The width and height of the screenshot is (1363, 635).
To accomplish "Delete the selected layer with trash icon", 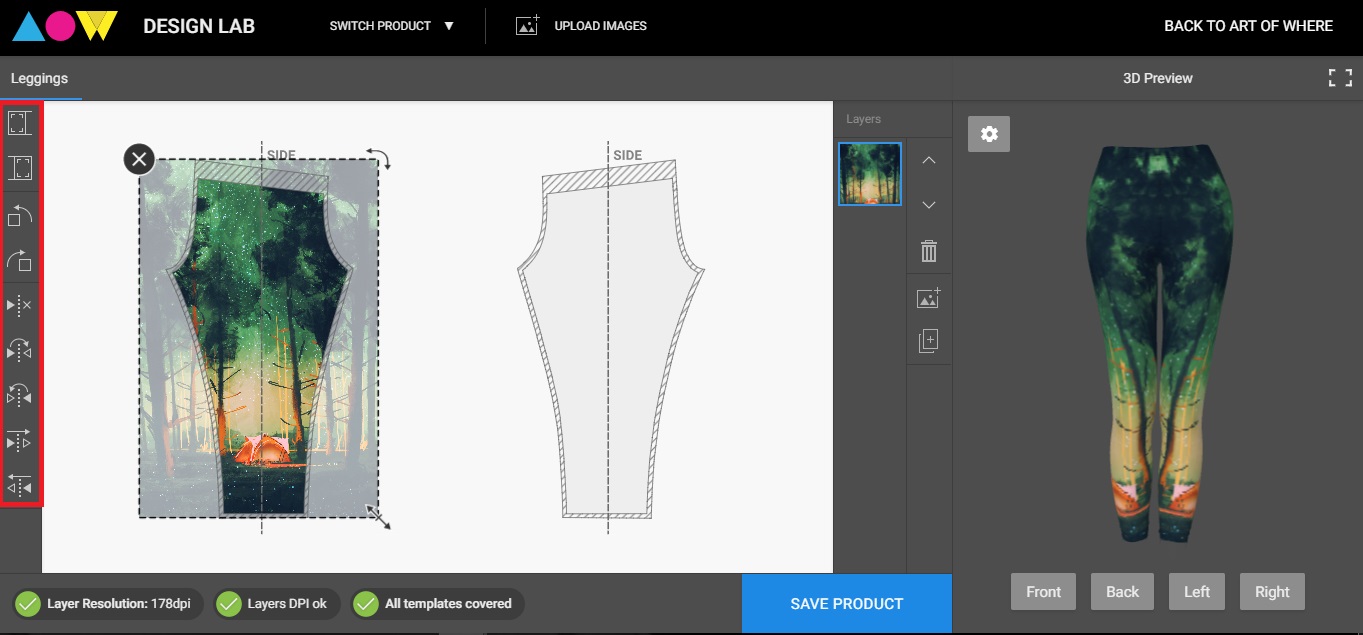I will pos(929,251).
